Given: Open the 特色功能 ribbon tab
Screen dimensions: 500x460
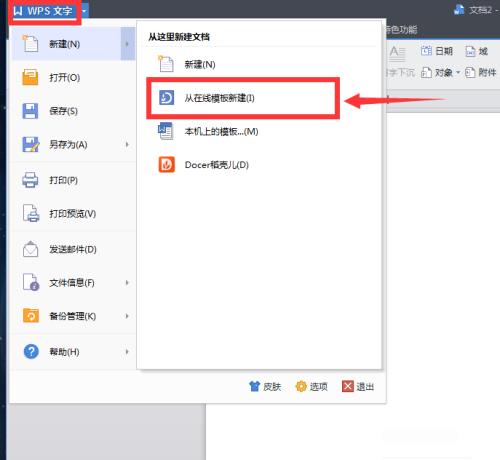Looking at the screenshot, I should [401, 30].
